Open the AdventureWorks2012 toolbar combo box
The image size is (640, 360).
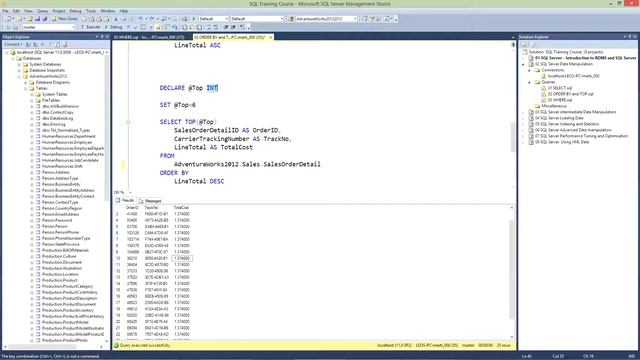pyautogui.click(x=326, y=19)
